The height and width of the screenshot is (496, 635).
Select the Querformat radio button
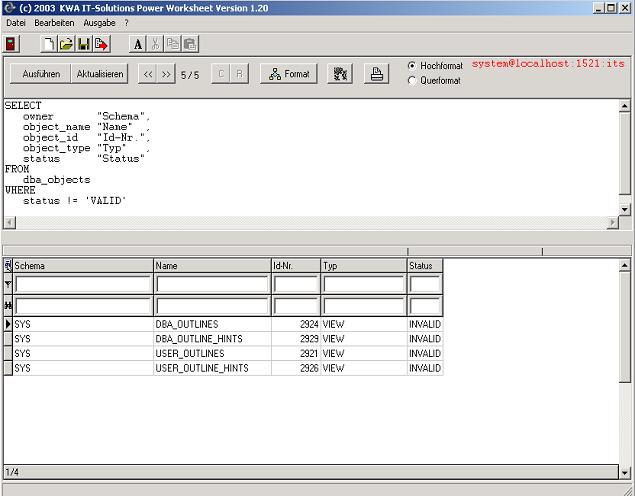pos(412,81)
